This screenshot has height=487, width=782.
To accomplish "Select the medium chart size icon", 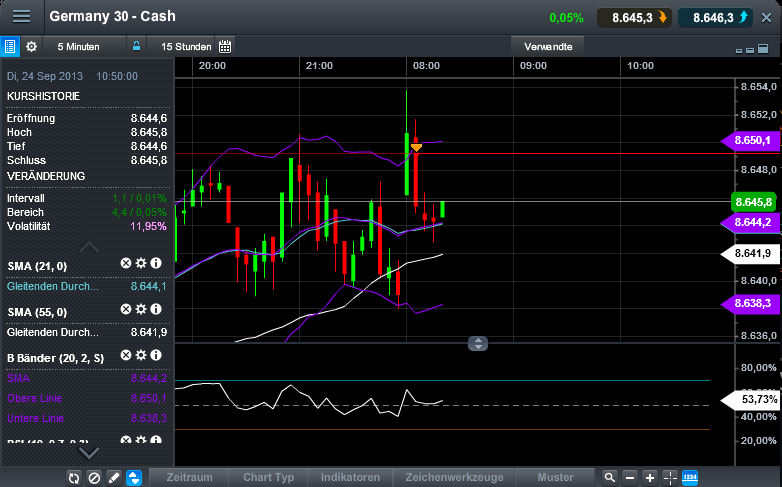I will coord(750,50).
